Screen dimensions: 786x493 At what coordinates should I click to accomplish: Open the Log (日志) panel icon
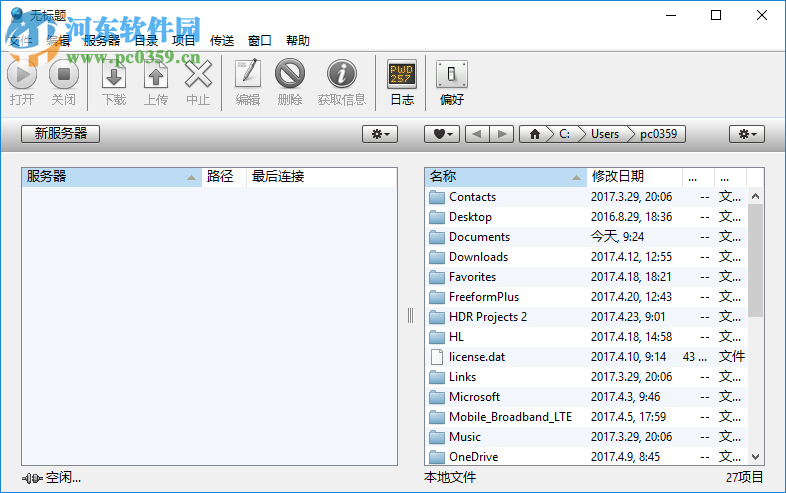402,74
